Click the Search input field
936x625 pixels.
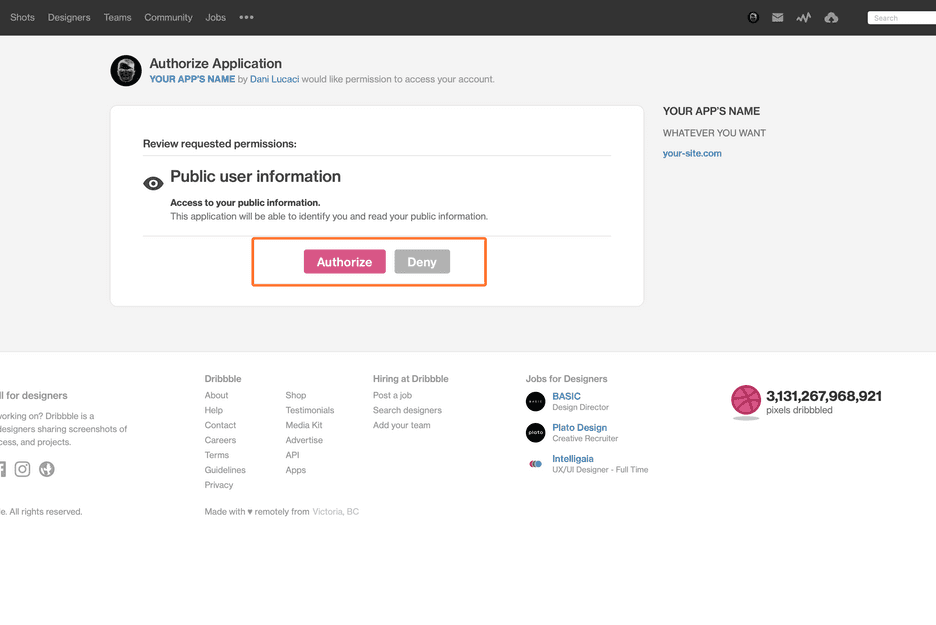pyautogui.click(x=901, y=18)
